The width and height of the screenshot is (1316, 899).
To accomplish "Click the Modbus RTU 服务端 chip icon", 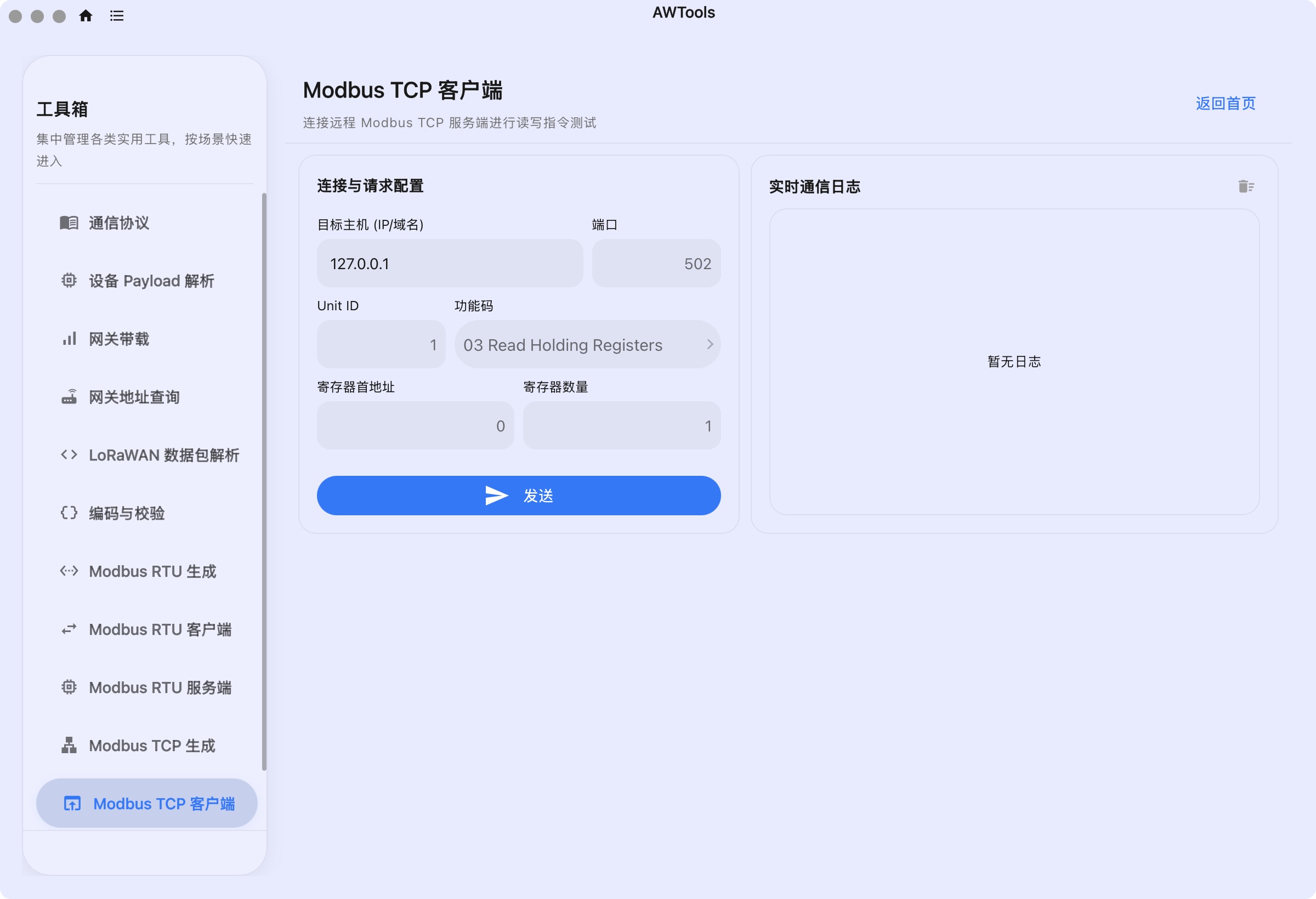I will point(69,687).
